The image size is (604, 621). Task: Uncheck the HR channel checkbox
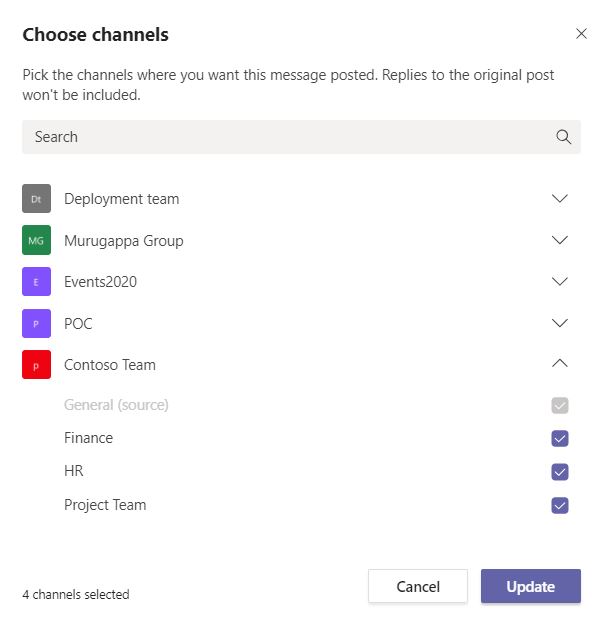[x=560, y=472]
